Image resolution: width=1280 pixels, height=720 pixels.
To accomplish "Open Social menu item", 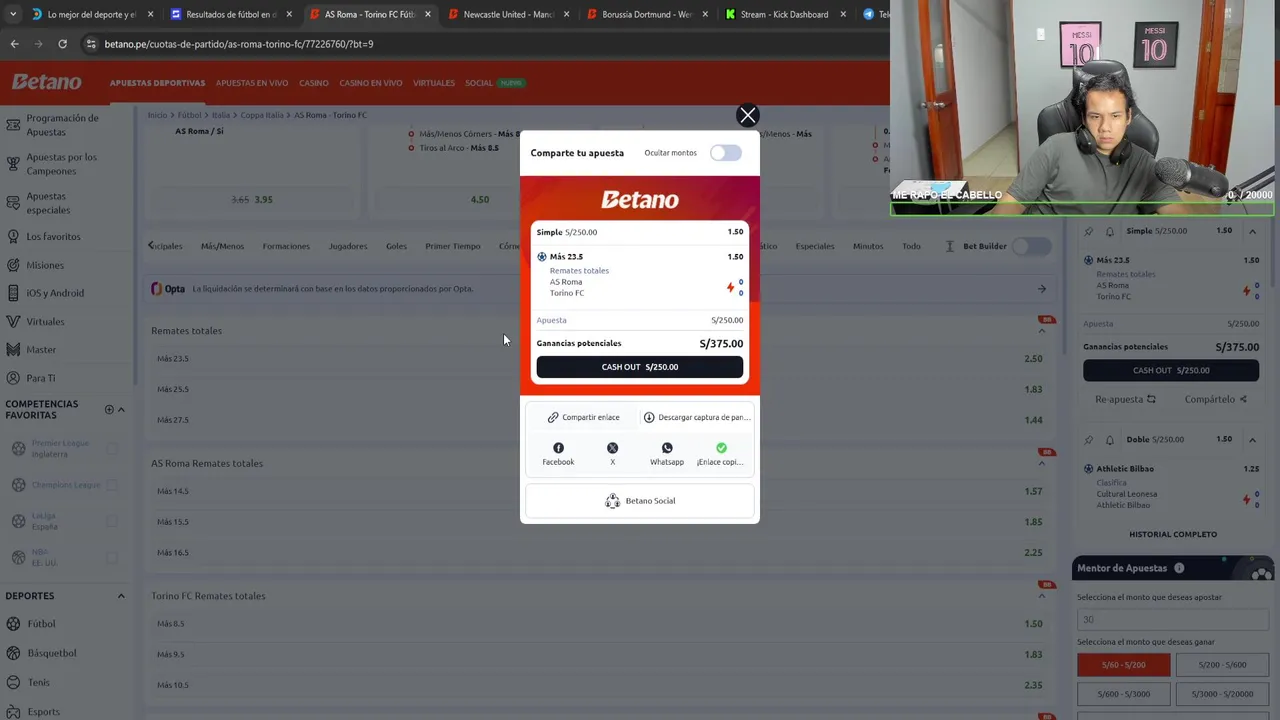I will 478,83.
